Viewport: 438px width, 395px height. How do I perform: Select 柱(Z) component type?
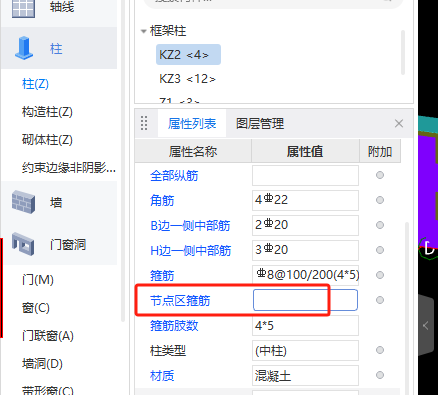35,83
